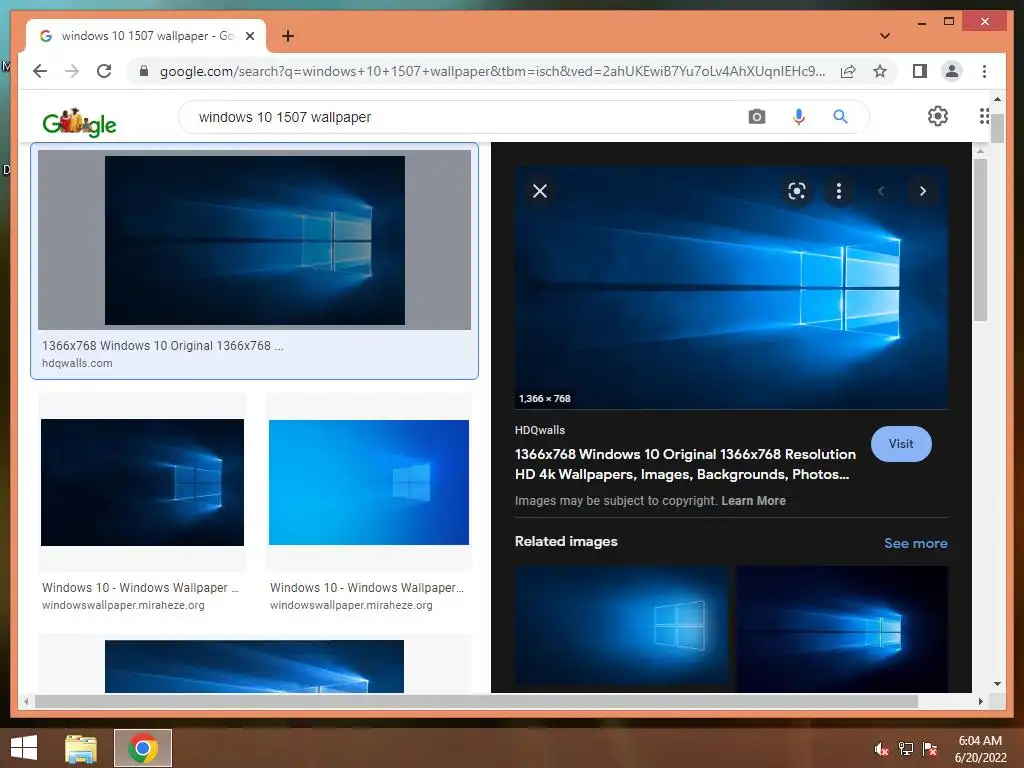Screen dimensions: 1024x768
Task: Click the Google doodle logo
Action: [79, 121]
